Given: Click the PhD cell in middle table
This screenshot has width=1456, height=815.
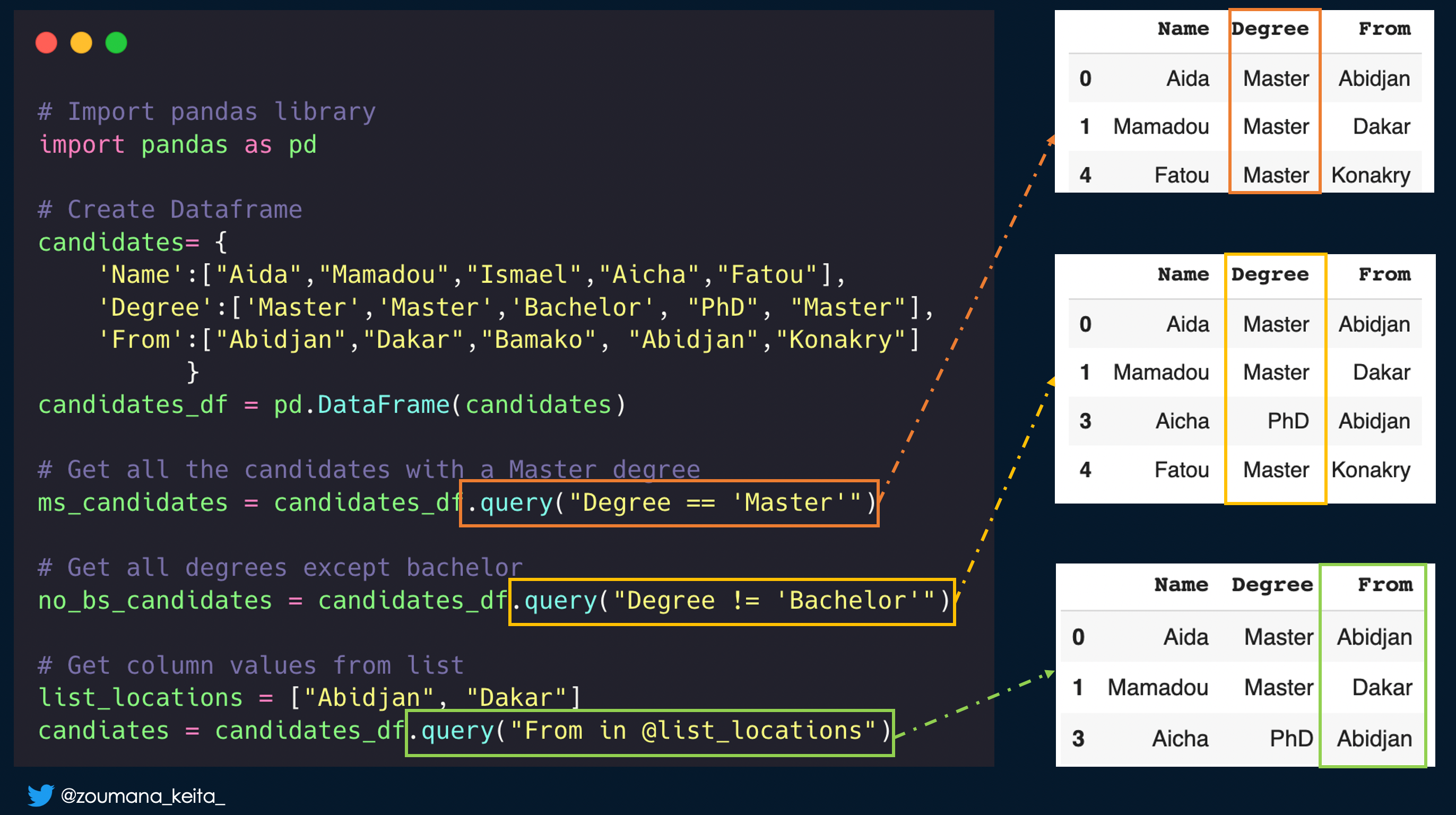Looking at the screenshot, I should pos(1288,421).
